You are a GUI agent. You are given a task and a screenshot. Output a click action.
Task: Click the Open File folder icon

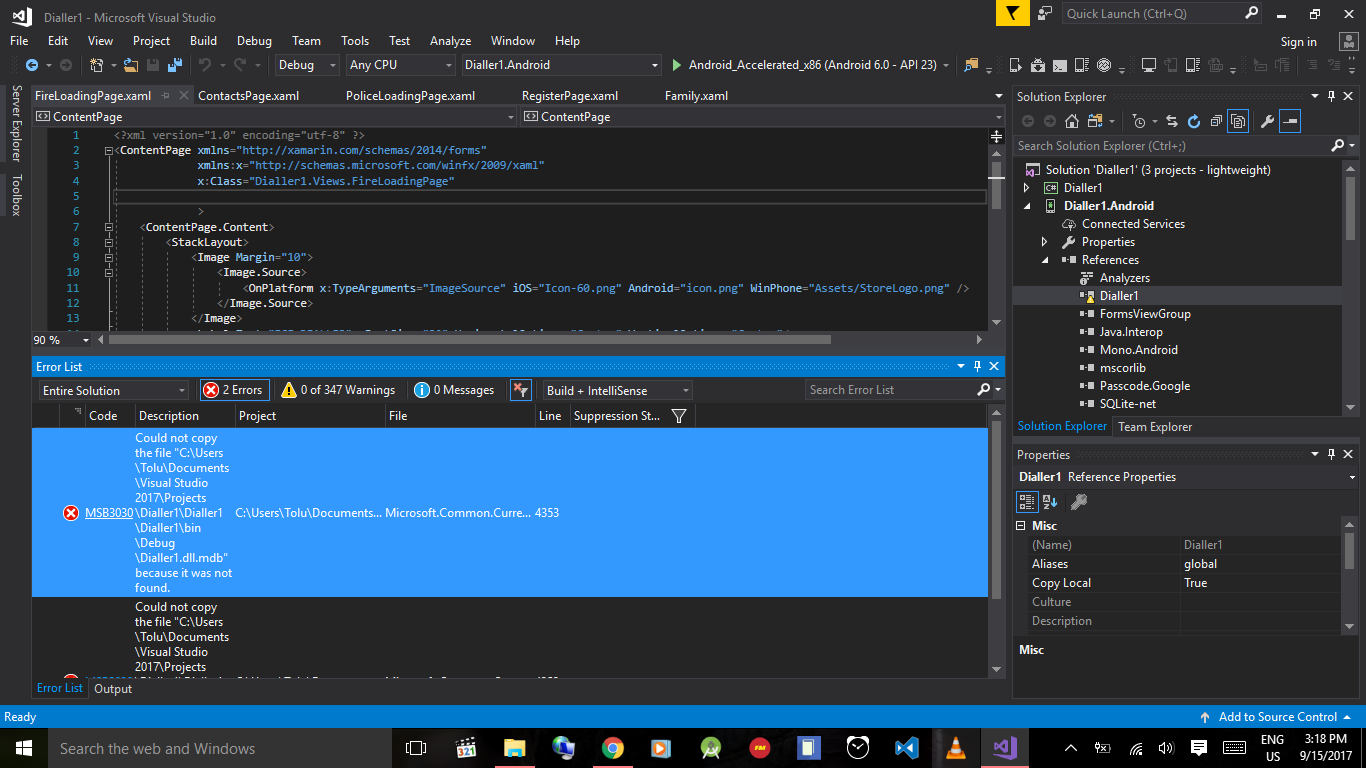click(131, 65)
